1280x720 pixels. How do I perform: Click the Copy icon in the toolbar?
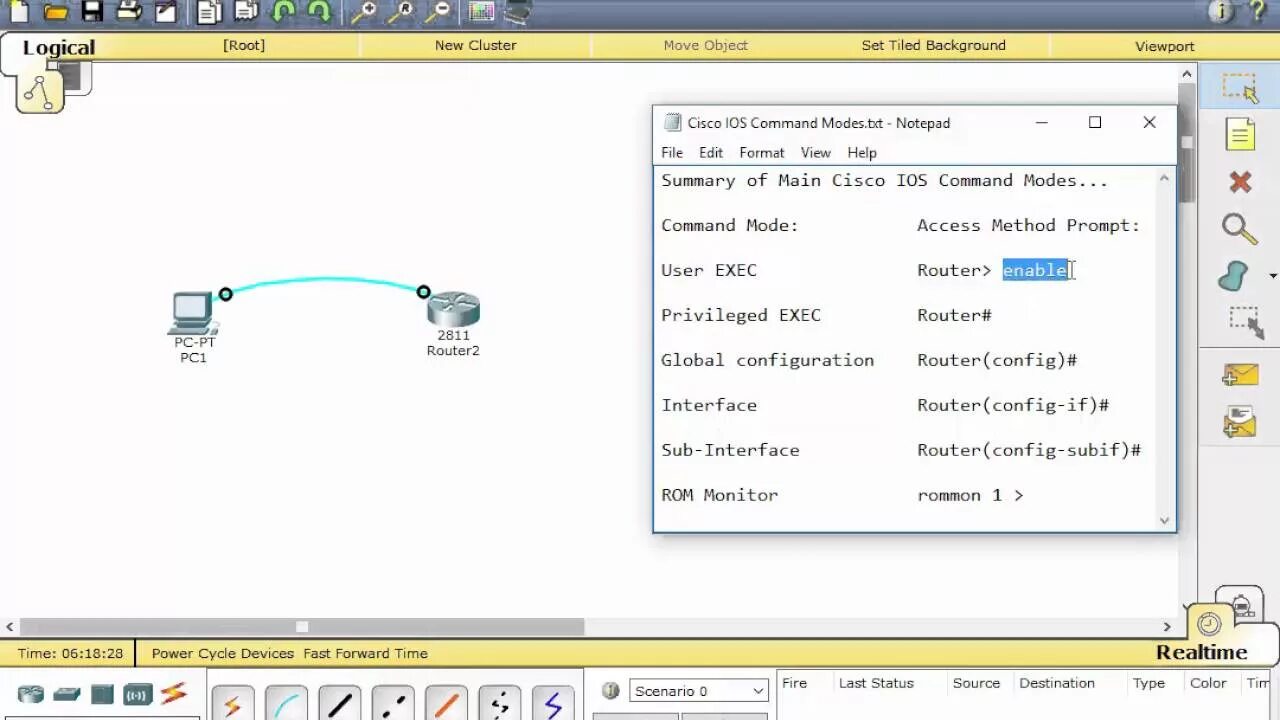209,12
